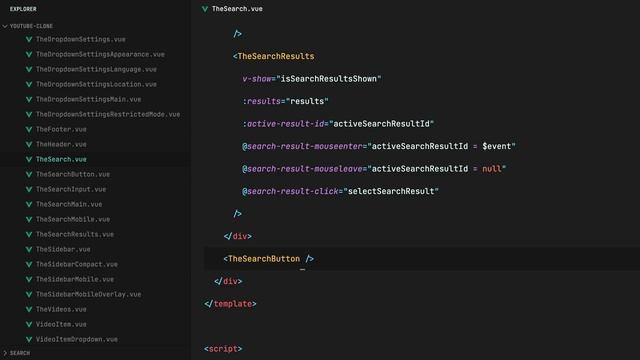Click the @search-result-mouseenter event attribute

coord(302,146)
